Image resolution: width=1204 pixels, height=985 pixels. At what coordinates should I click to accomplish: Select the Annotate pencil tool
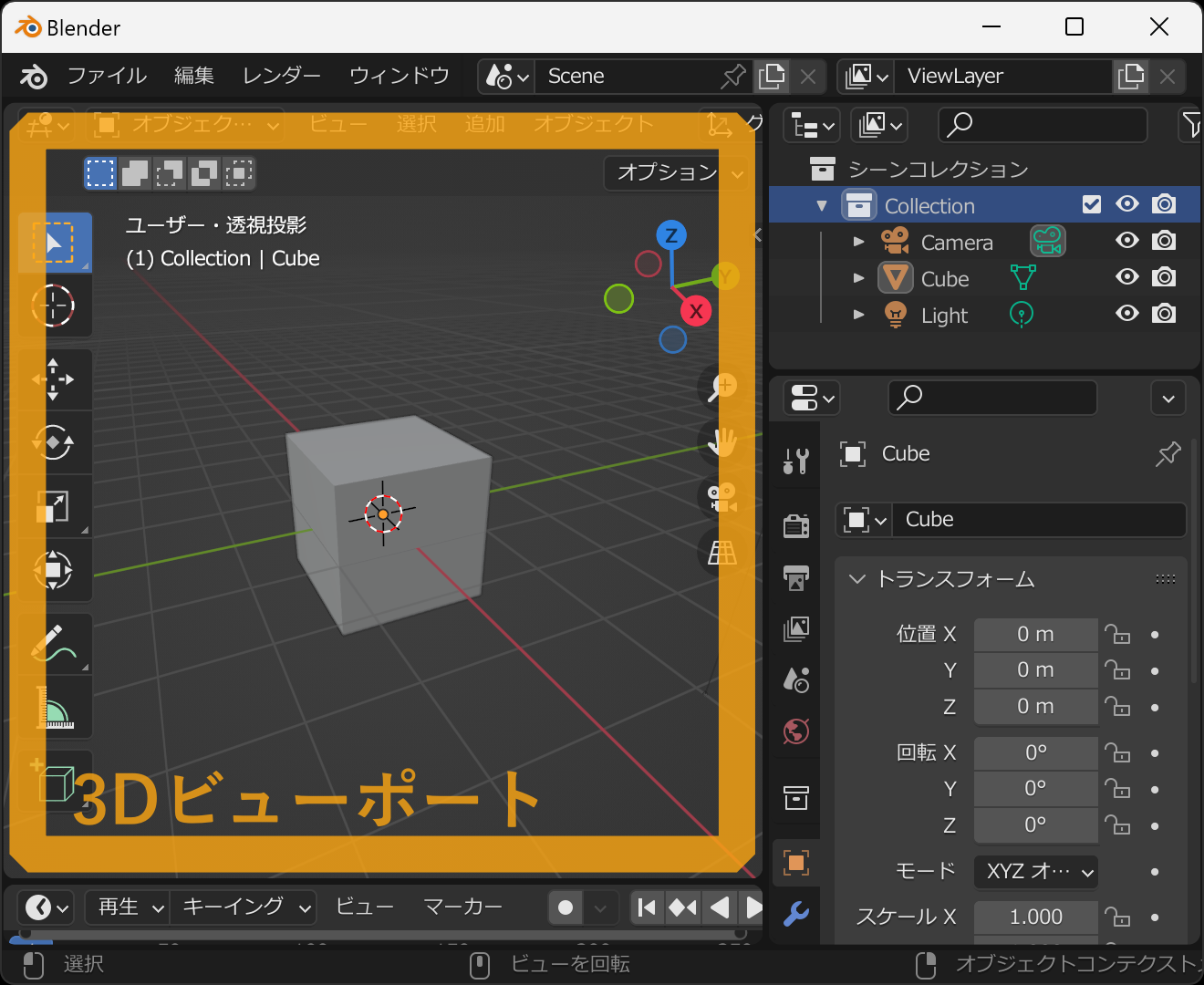pyautogui.click(x=55, y=644)
